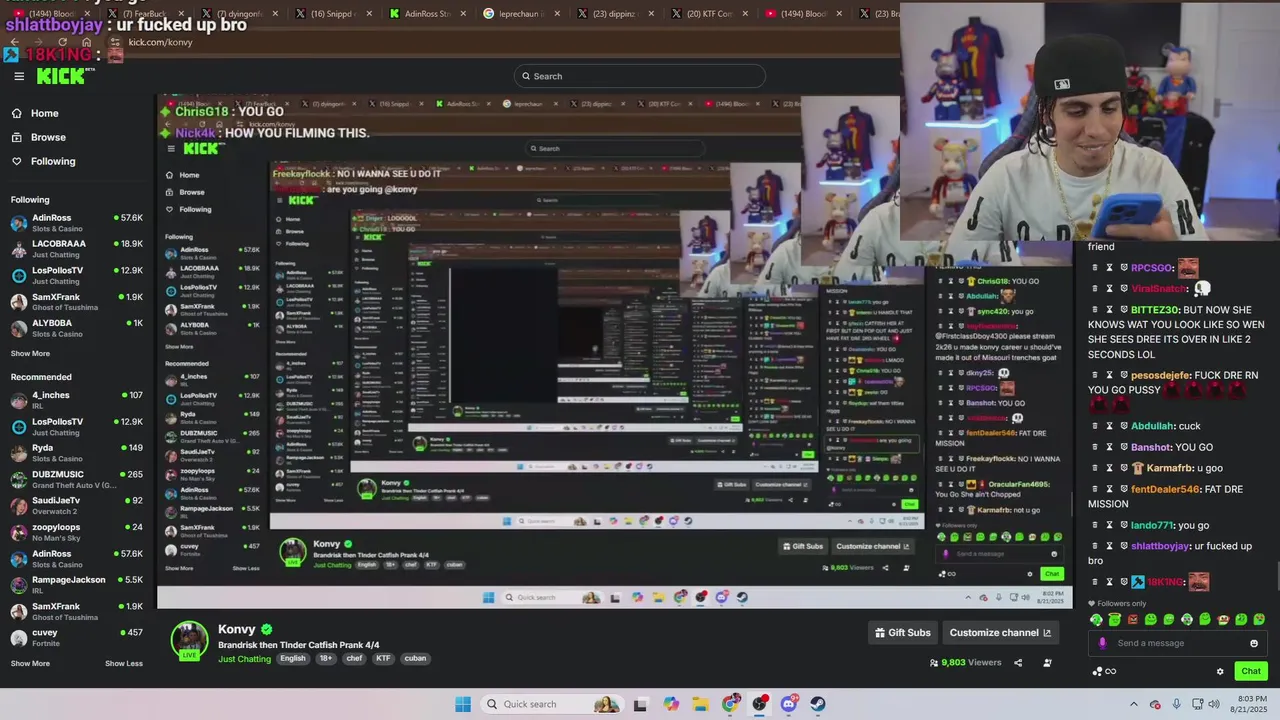Screen dimensions: 1280x720
Task: Open SaudiJaeTv recommended channel
Action: [77, 506]
